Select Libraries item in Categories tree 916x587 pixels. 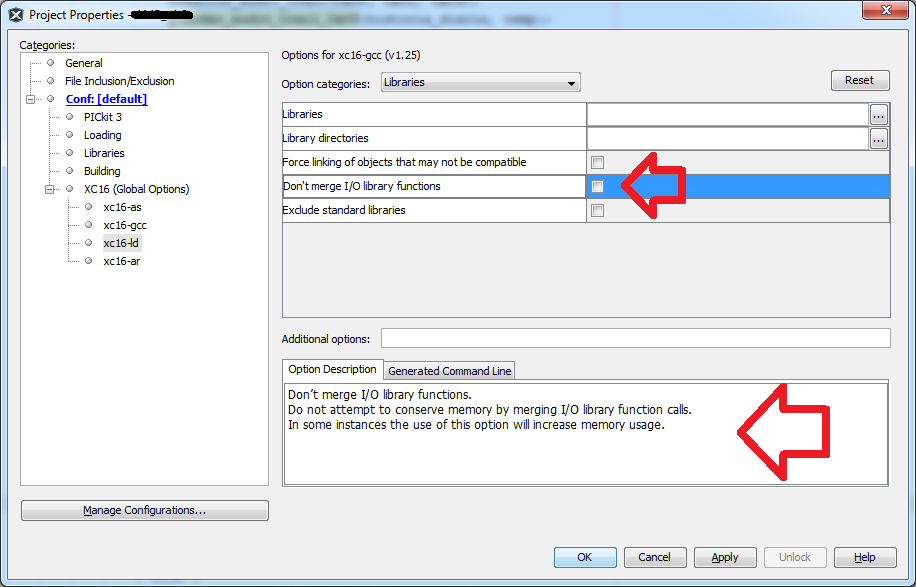(104, 153)
